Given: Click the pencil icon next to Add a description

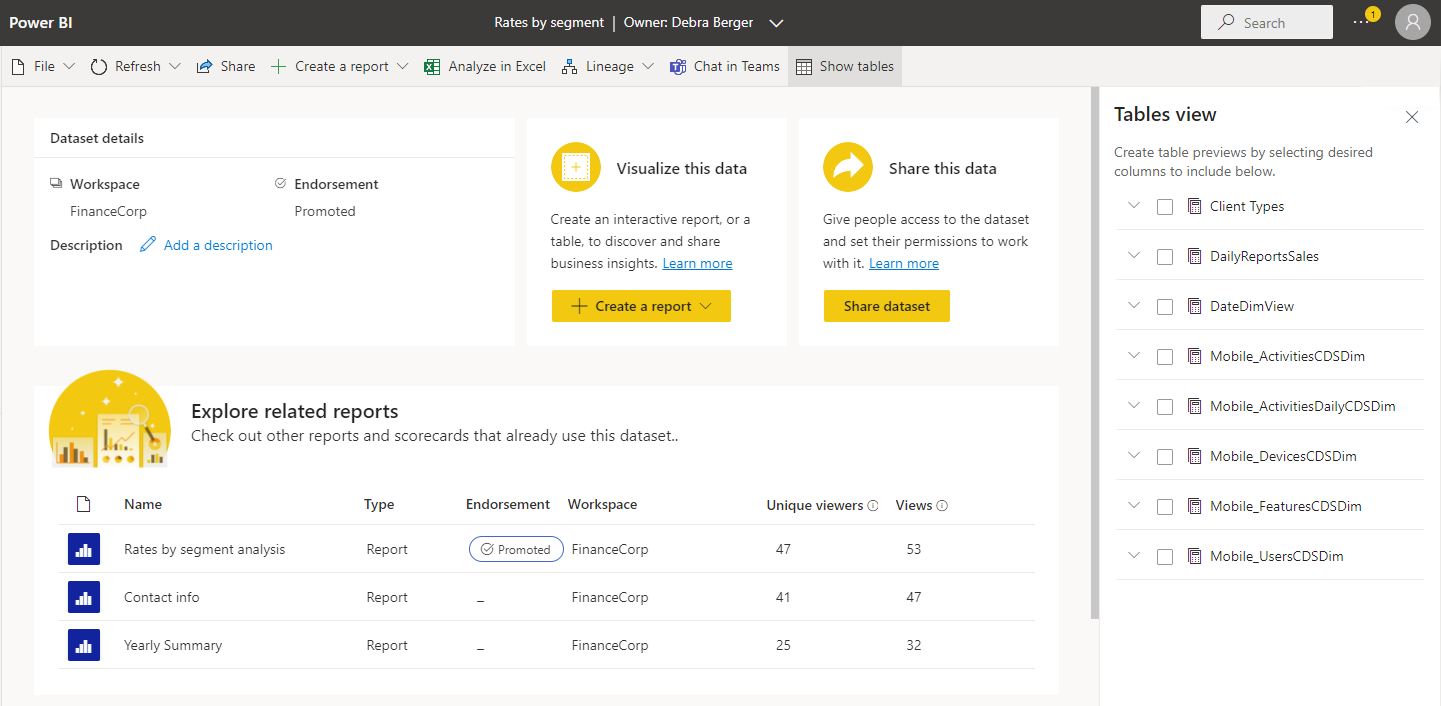Looking at the screenshot, I should 148,245.
